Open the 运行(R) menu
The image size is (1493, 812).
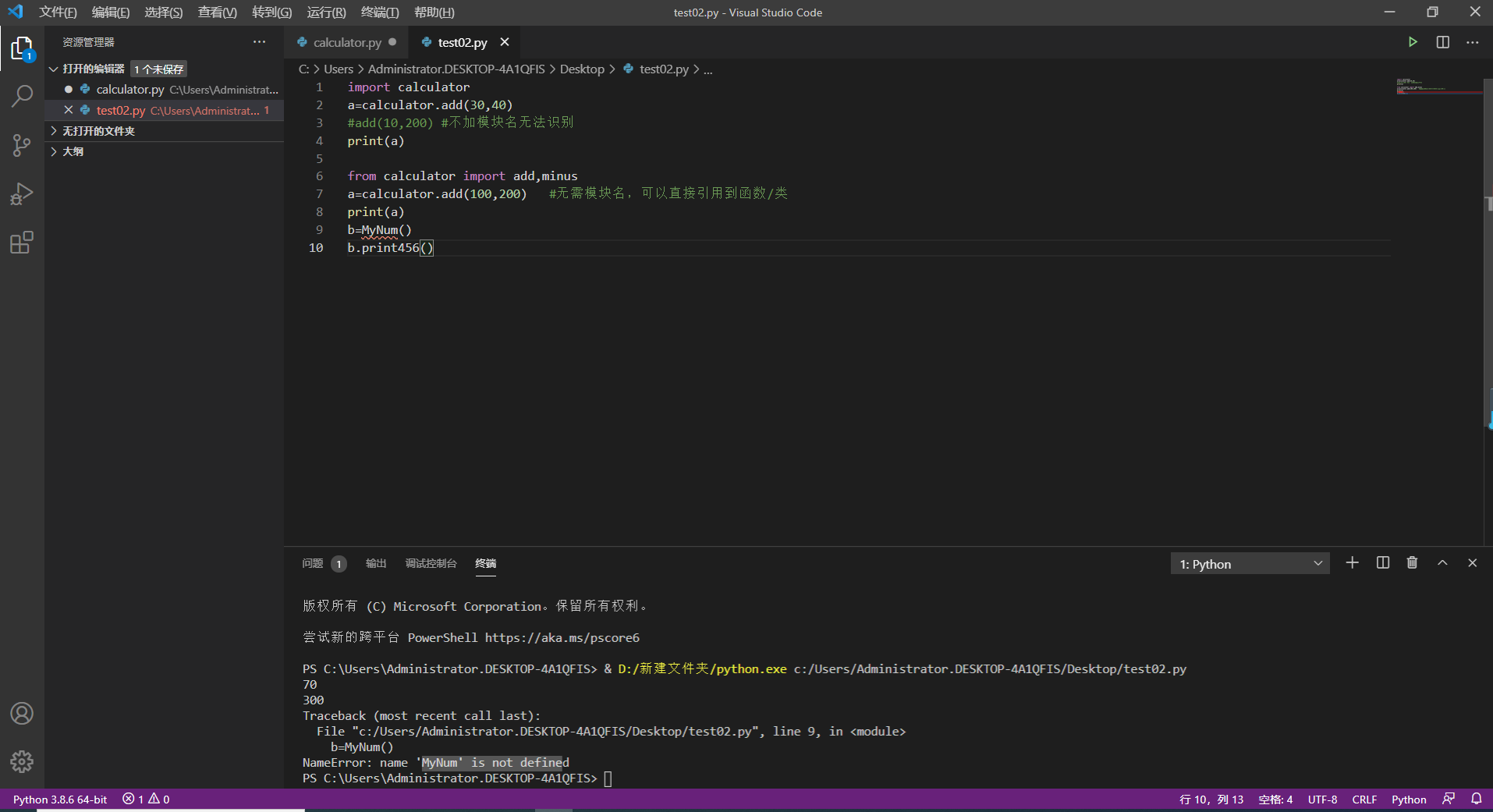tap(326, 12)
